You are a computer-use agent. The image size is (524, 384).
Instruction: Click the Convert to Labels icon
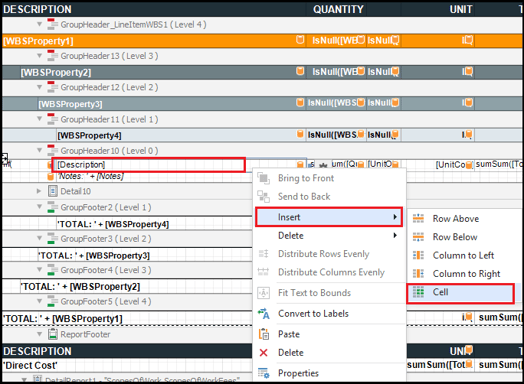(263, 313)
